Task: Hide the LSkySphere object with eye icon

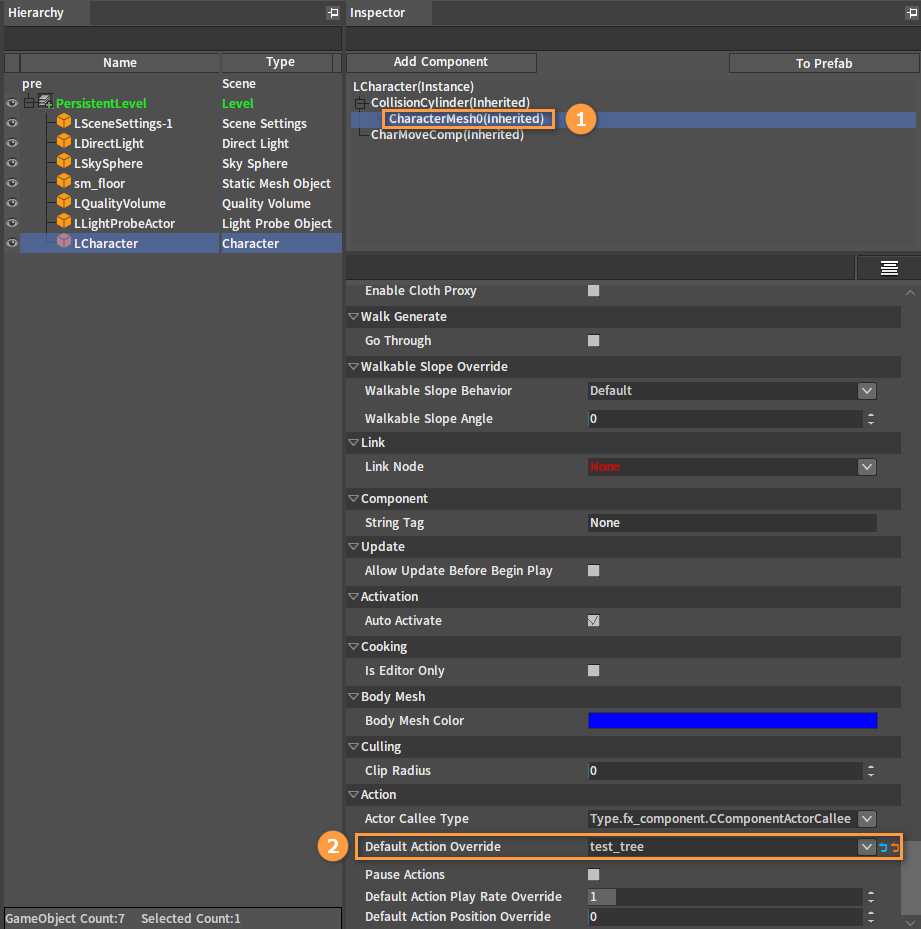Action: coord(12,163)
